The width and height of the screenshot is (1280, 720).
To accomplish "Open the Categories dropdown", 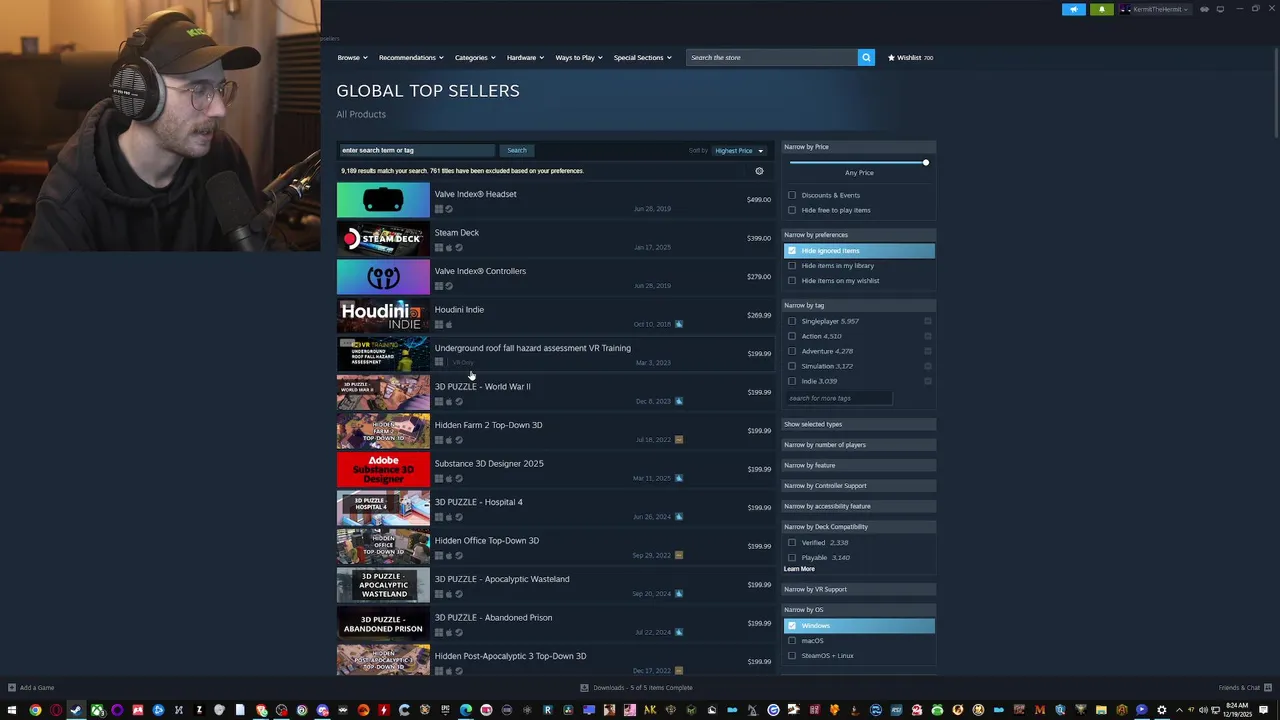I will click(x=475, y=57).
